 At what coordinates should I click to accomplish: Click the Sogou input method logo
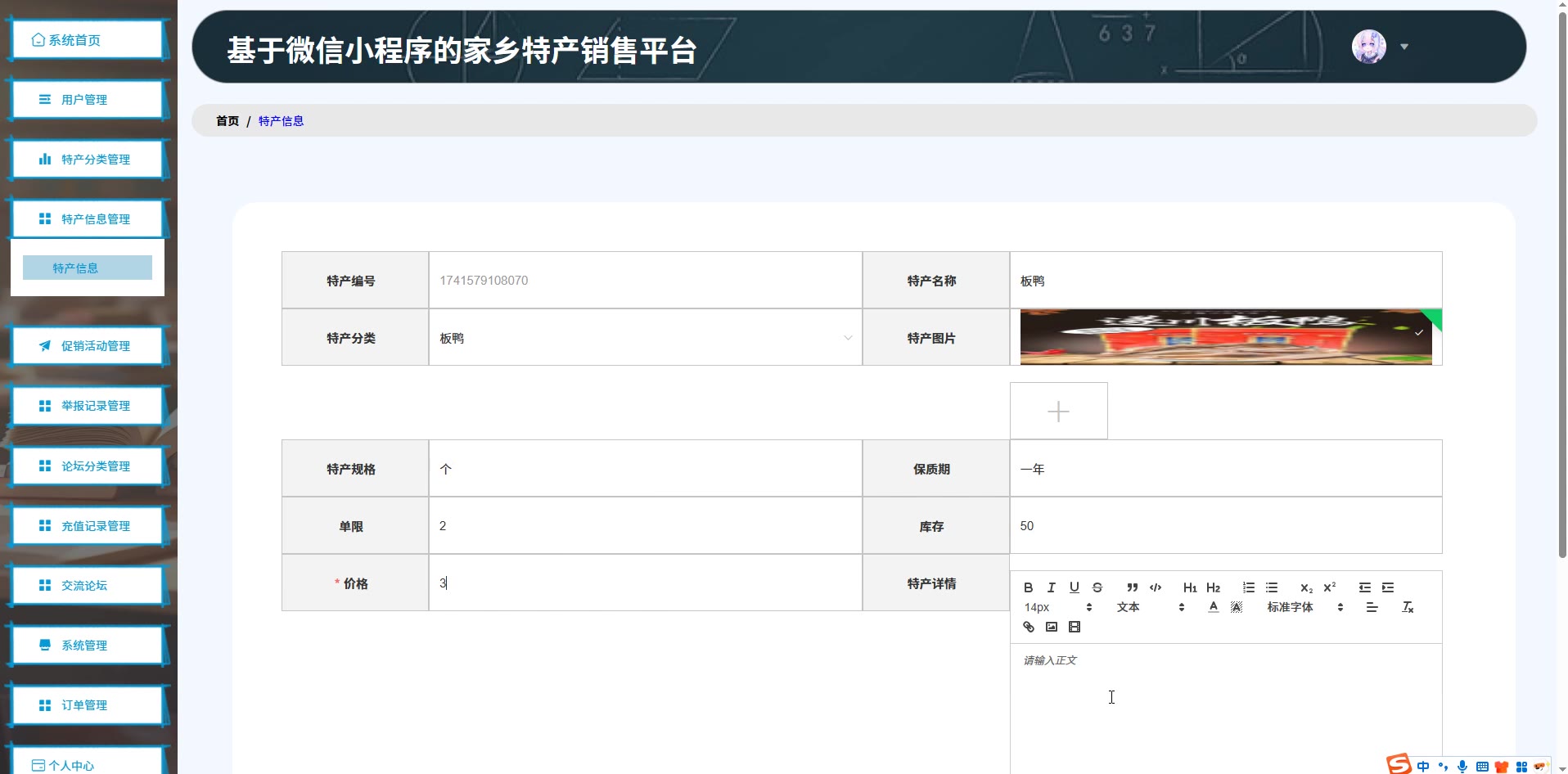click(1399, 764)
